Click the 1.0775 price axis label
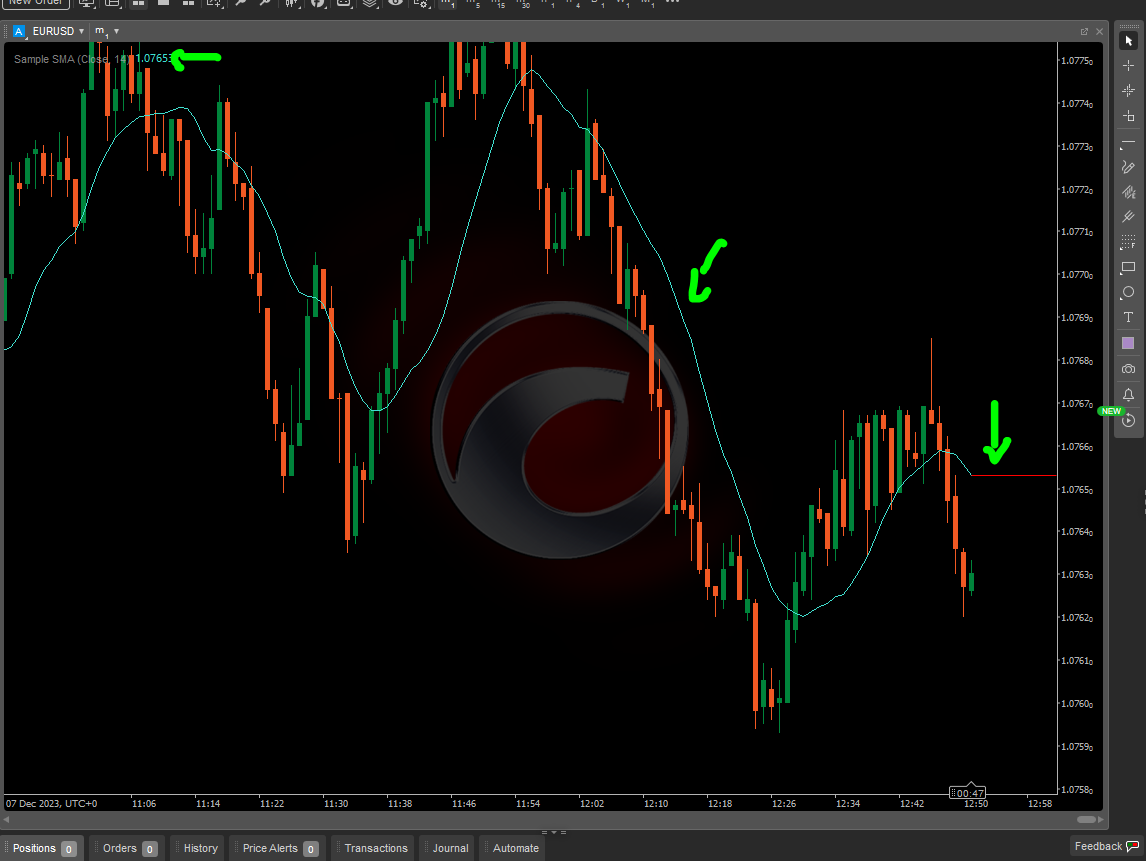Image resolution: width=1146 pixels, height=861 pixels. (x=1077, y=61)
